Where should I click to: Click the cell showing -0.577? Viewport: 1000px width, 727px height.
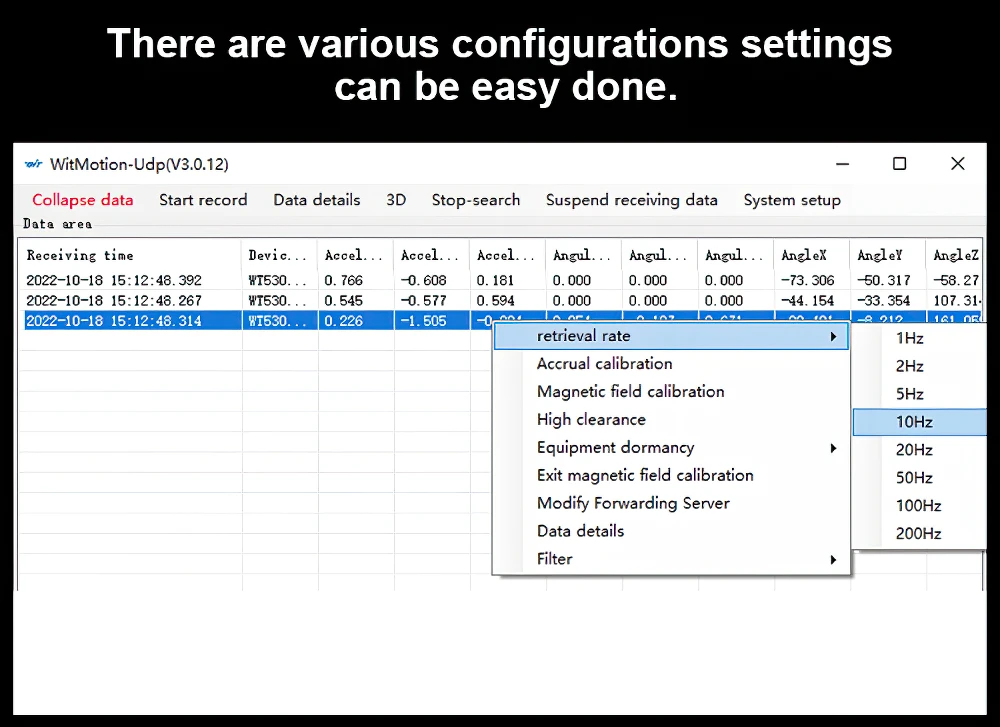point(423,300)
